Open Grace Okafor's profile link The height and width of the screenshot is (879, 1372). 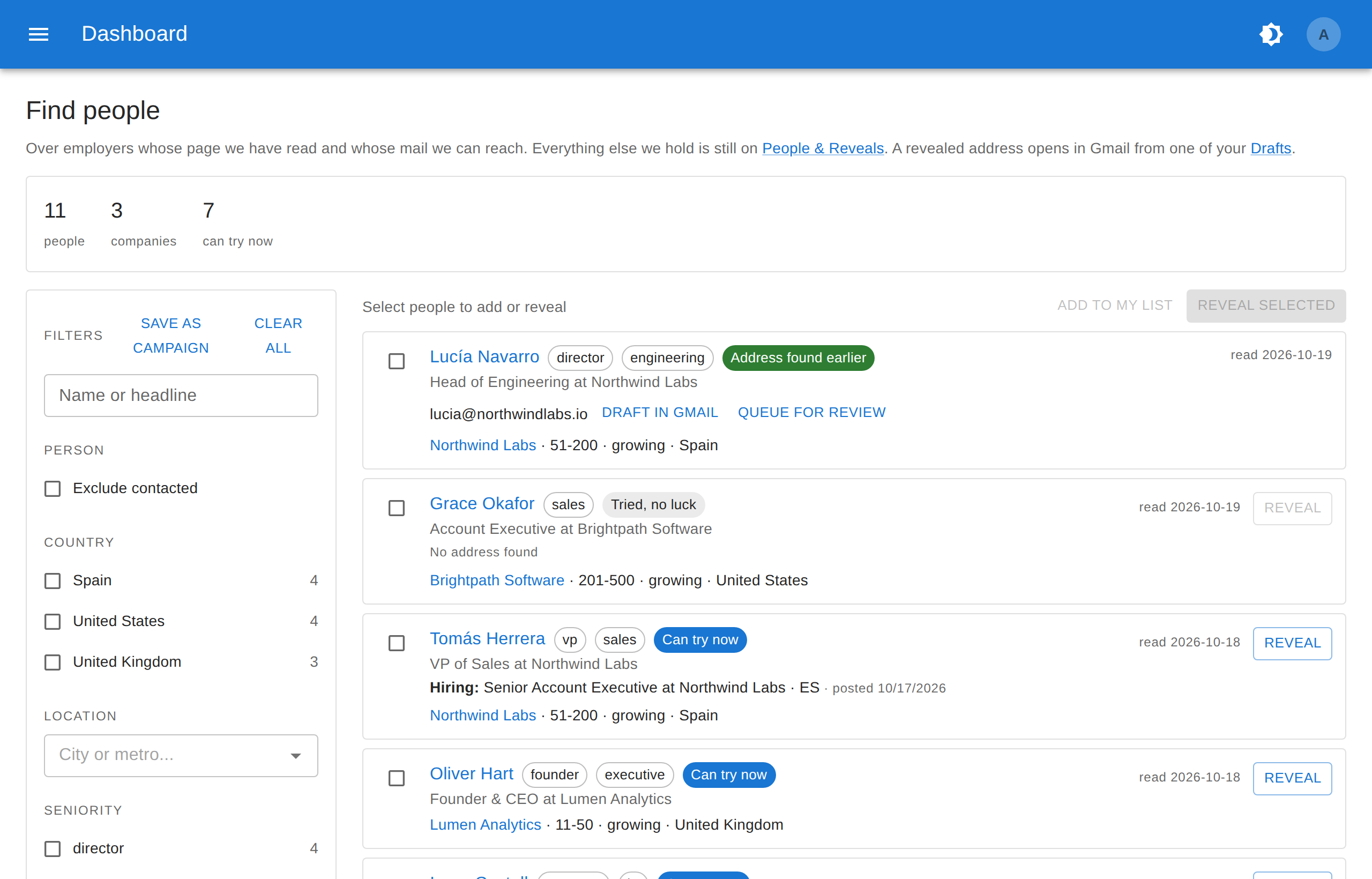482,503
